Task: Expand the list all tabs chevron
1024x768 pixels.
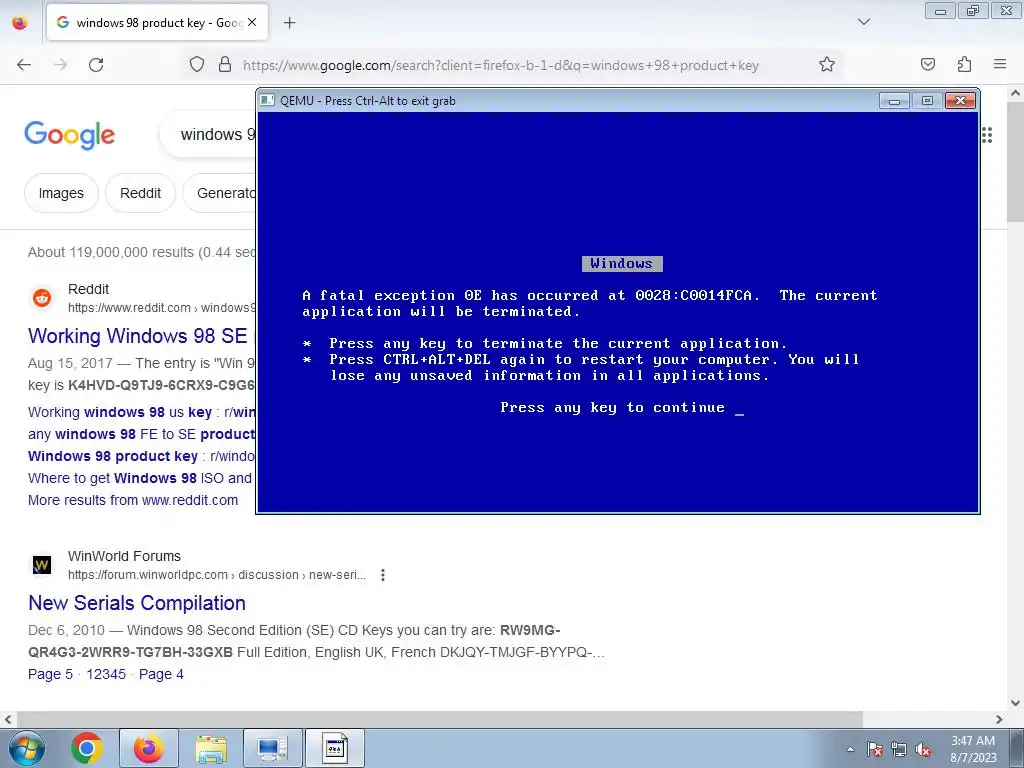Action: tap(864, 22)
